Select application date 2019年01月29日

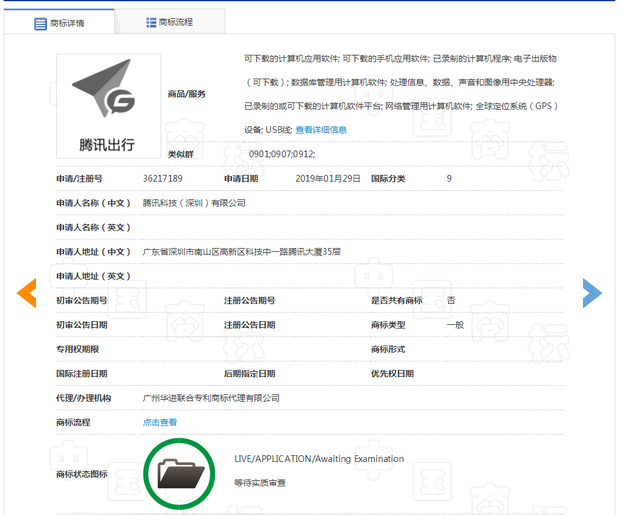click(328, 179)
